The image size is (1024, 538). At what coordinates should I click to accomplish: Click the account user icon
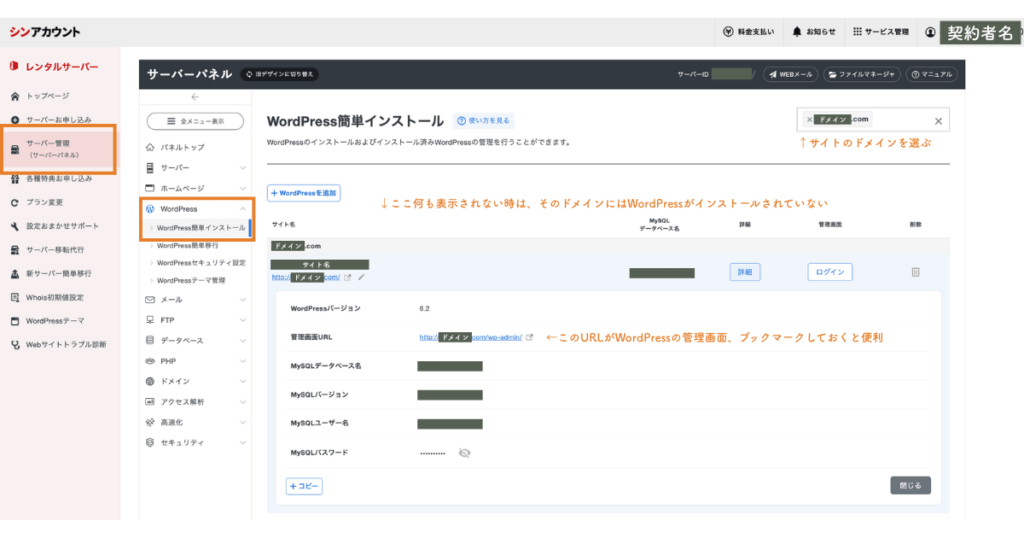click(x=930, y=32)
